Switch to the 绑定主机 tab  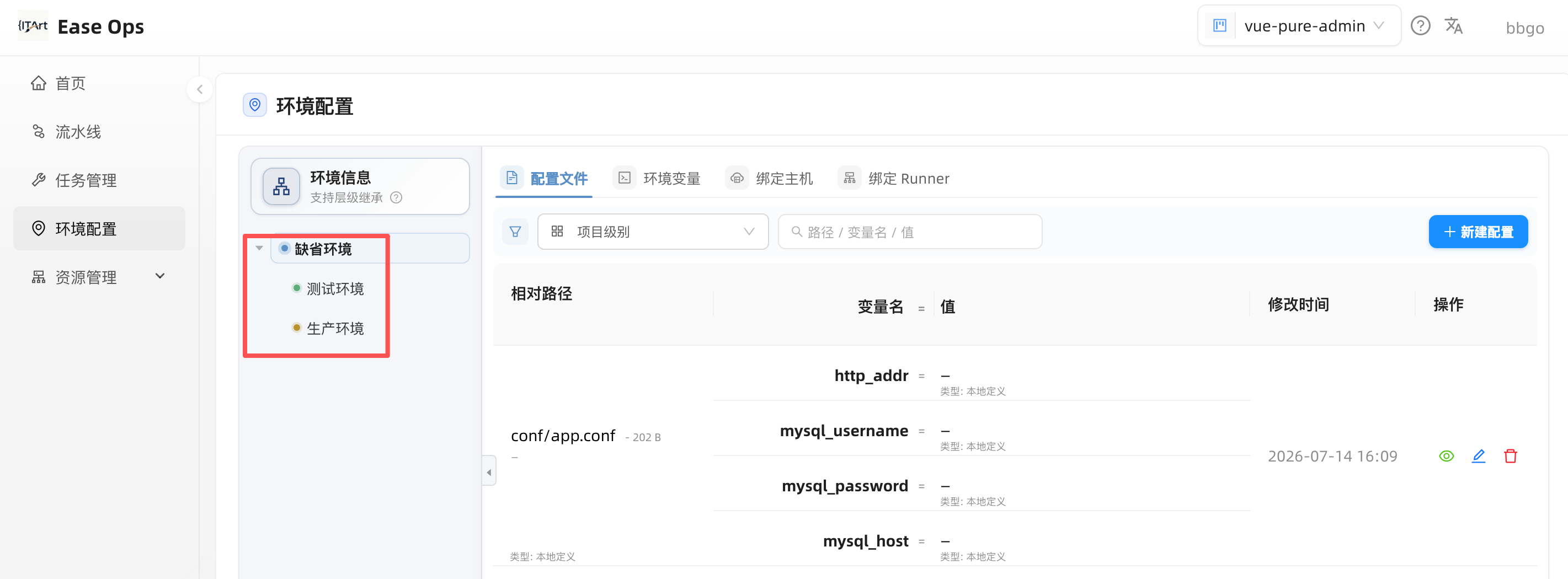(x=770, y=179)
